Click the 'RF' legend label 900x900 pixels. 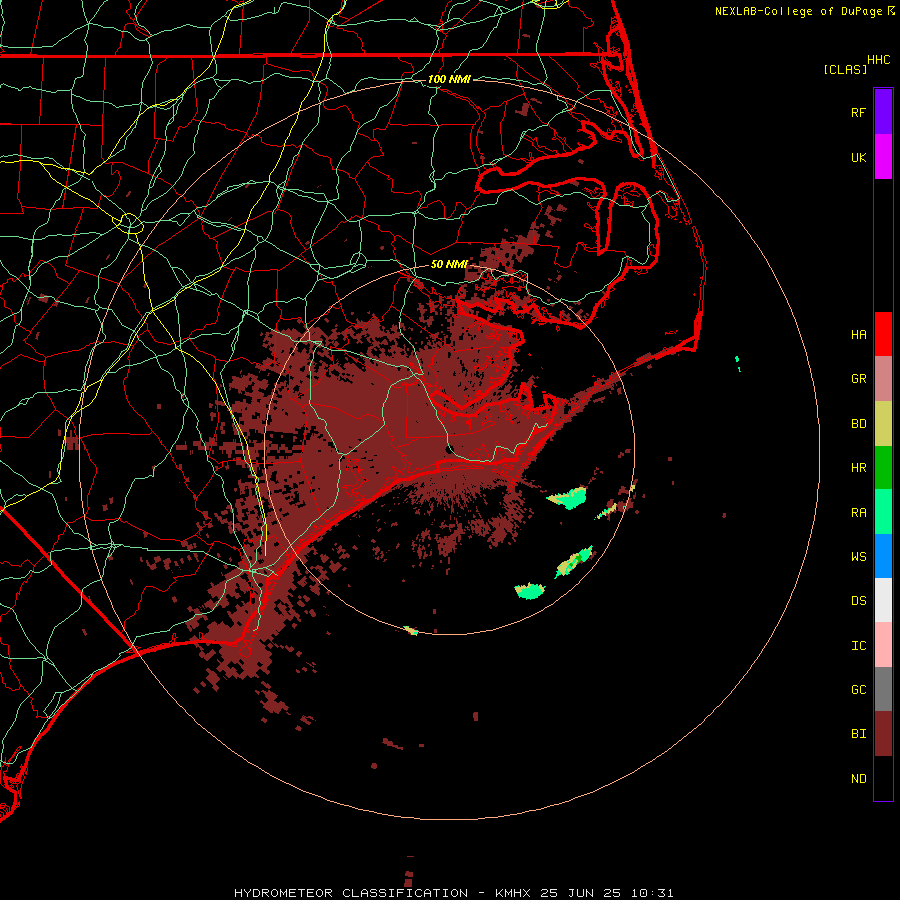858,112
